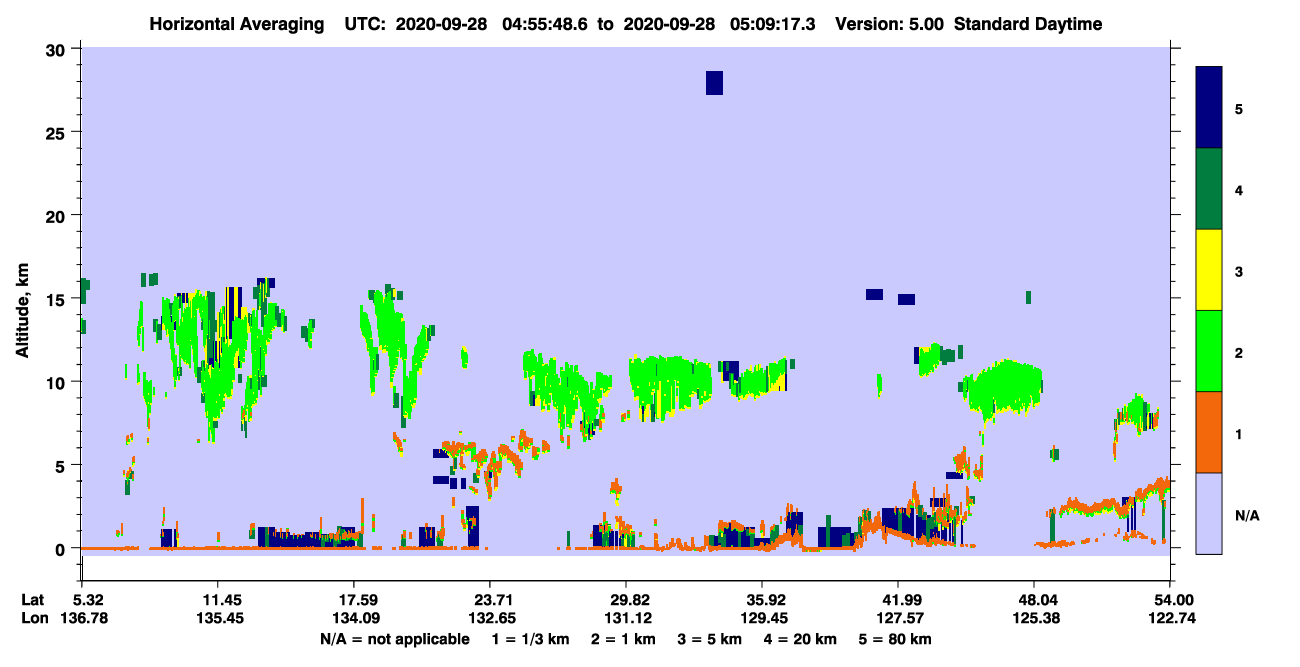Click the 'Altitude, km' axis label
This screenshot has width=1300, height=667.
21,308
